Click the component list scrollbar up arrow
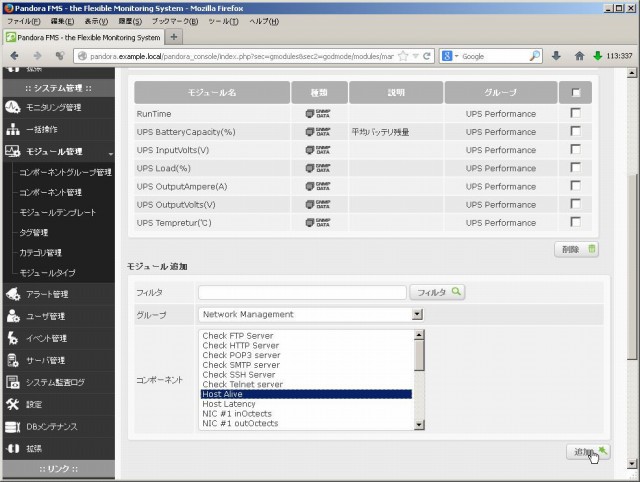Screen dimensions: 640x482 pos(419,335)
